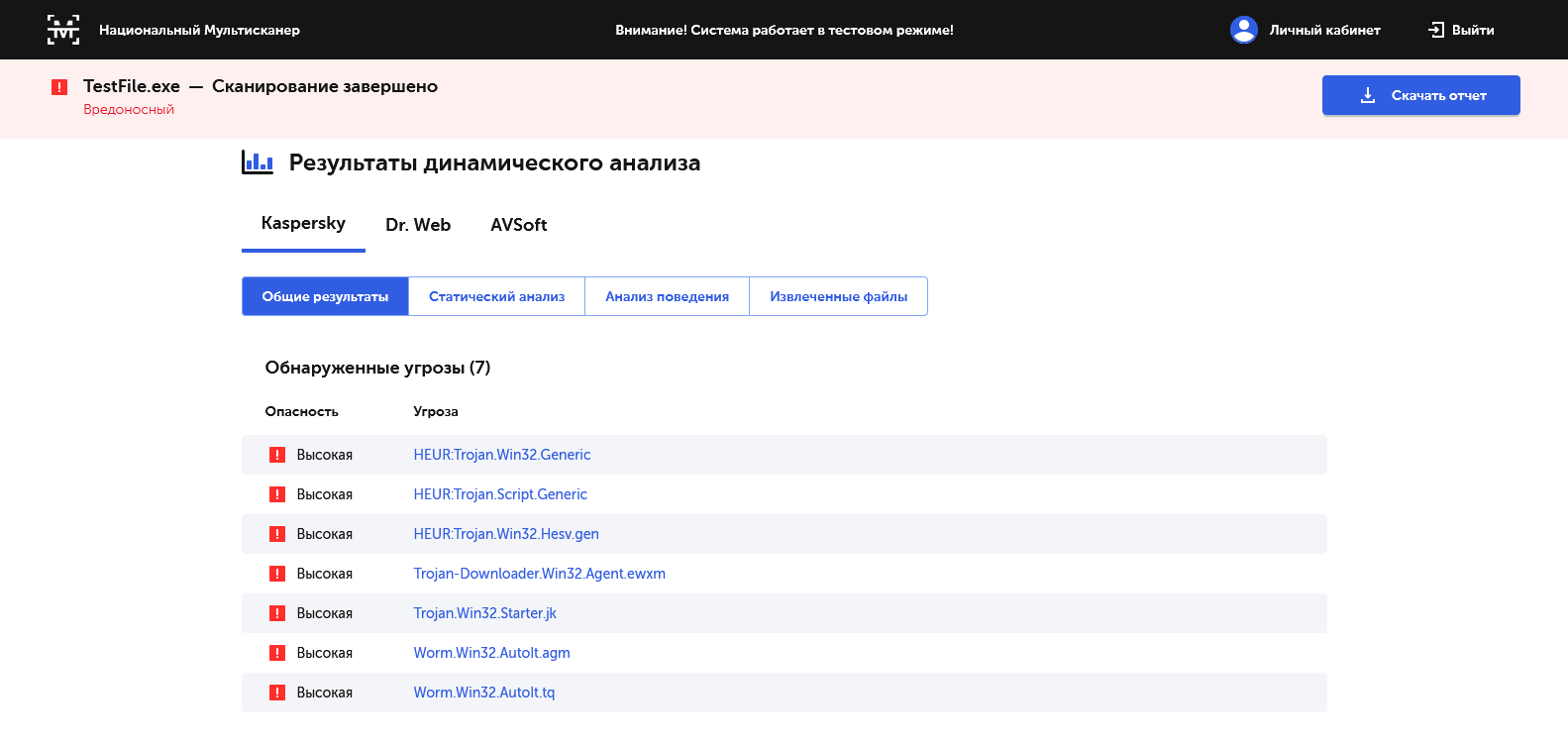Image resolution: width=1568 pixels, height=749 pixels.
Task: Open the HEUR:Trojan.Win32.Generic threat link
Action: click(x=502, y=455)
